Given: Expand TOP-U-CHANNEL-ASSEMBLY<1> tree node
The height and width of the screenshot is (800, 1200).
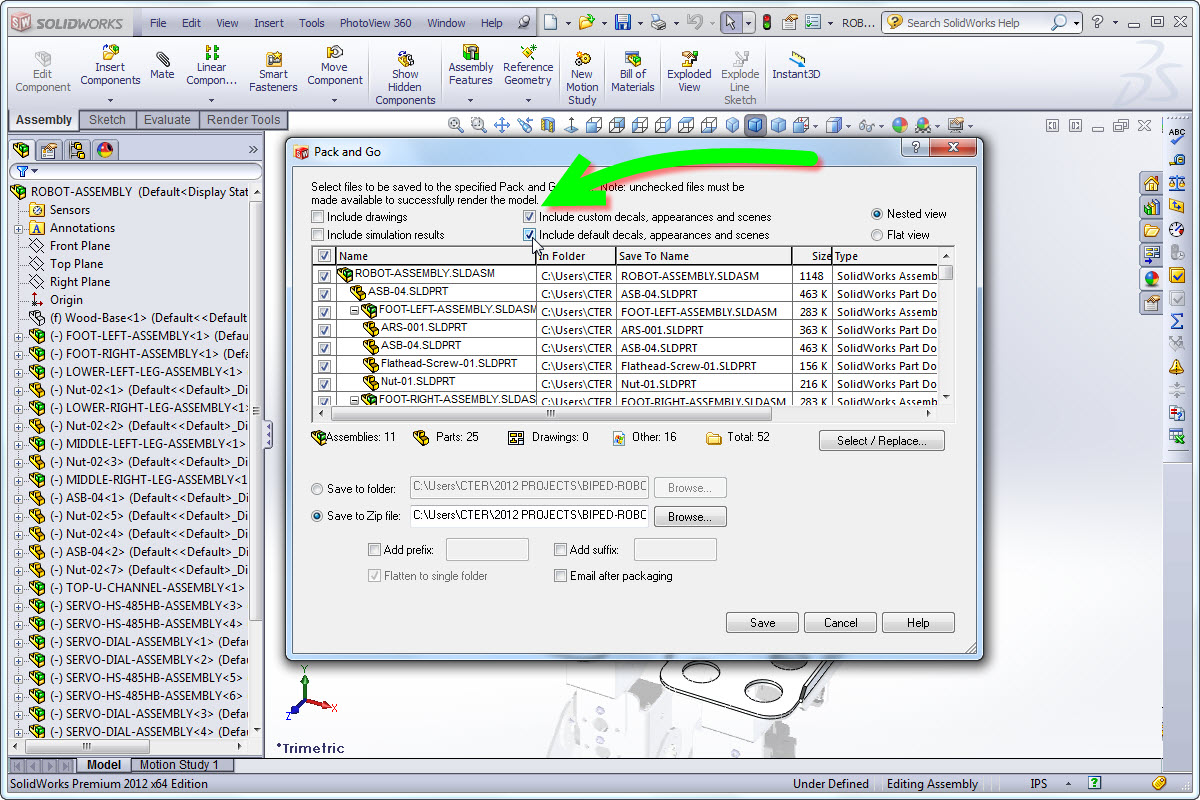Looking at the screenshot, I should [x=19, y=588].
